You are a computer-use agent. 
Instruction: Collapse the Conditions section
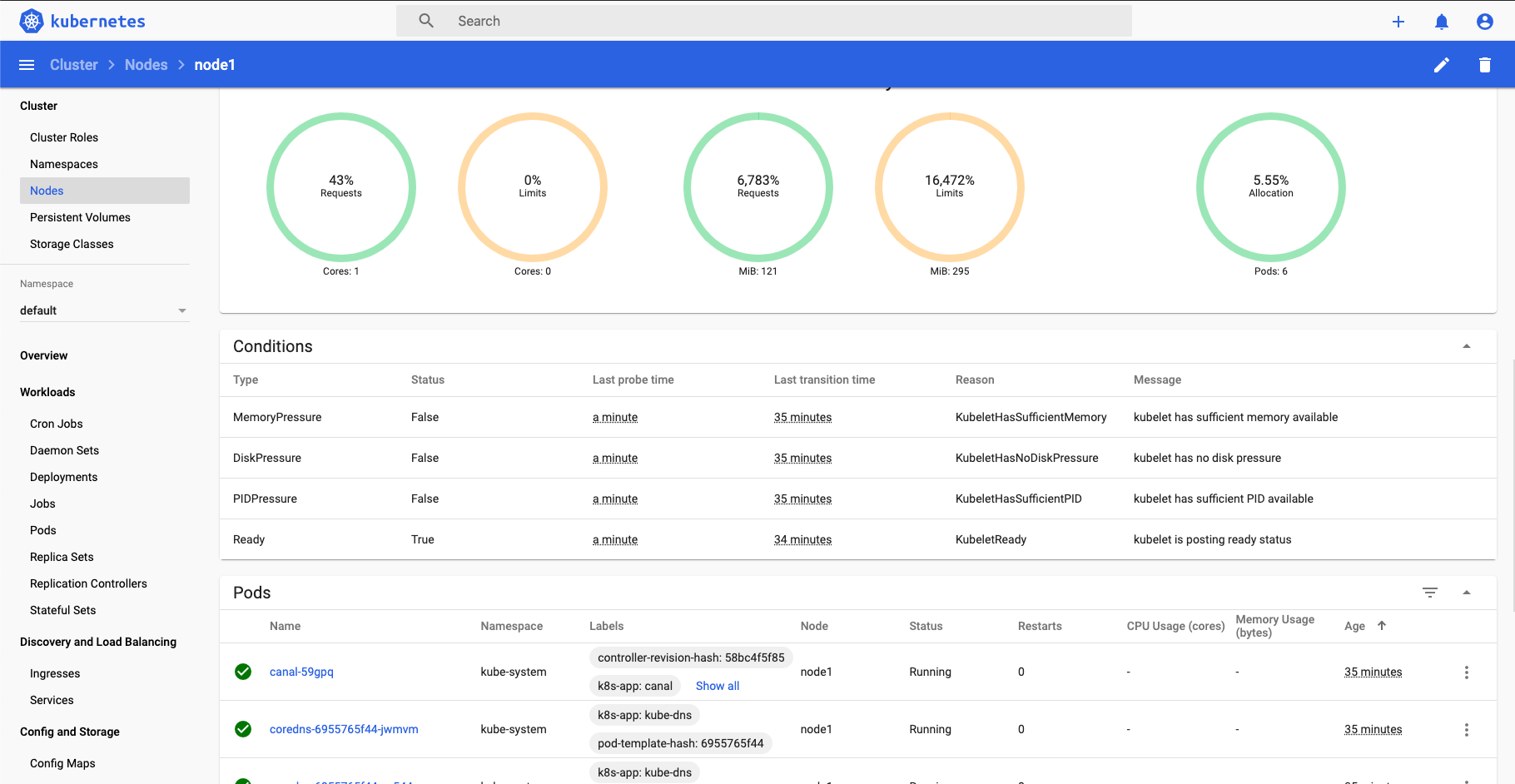[x=1467, y=346]
